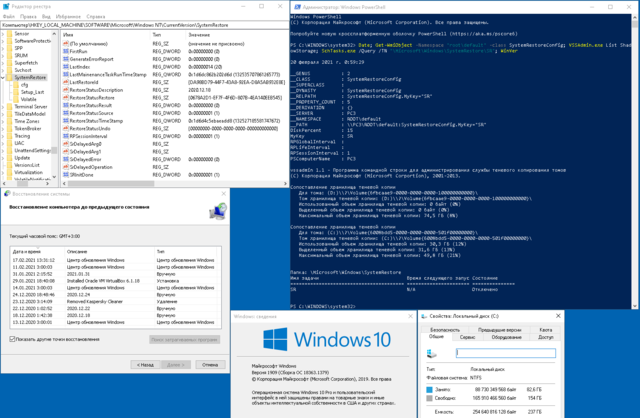
Task: Open the Оборудование tab
Action: (507, 337)
